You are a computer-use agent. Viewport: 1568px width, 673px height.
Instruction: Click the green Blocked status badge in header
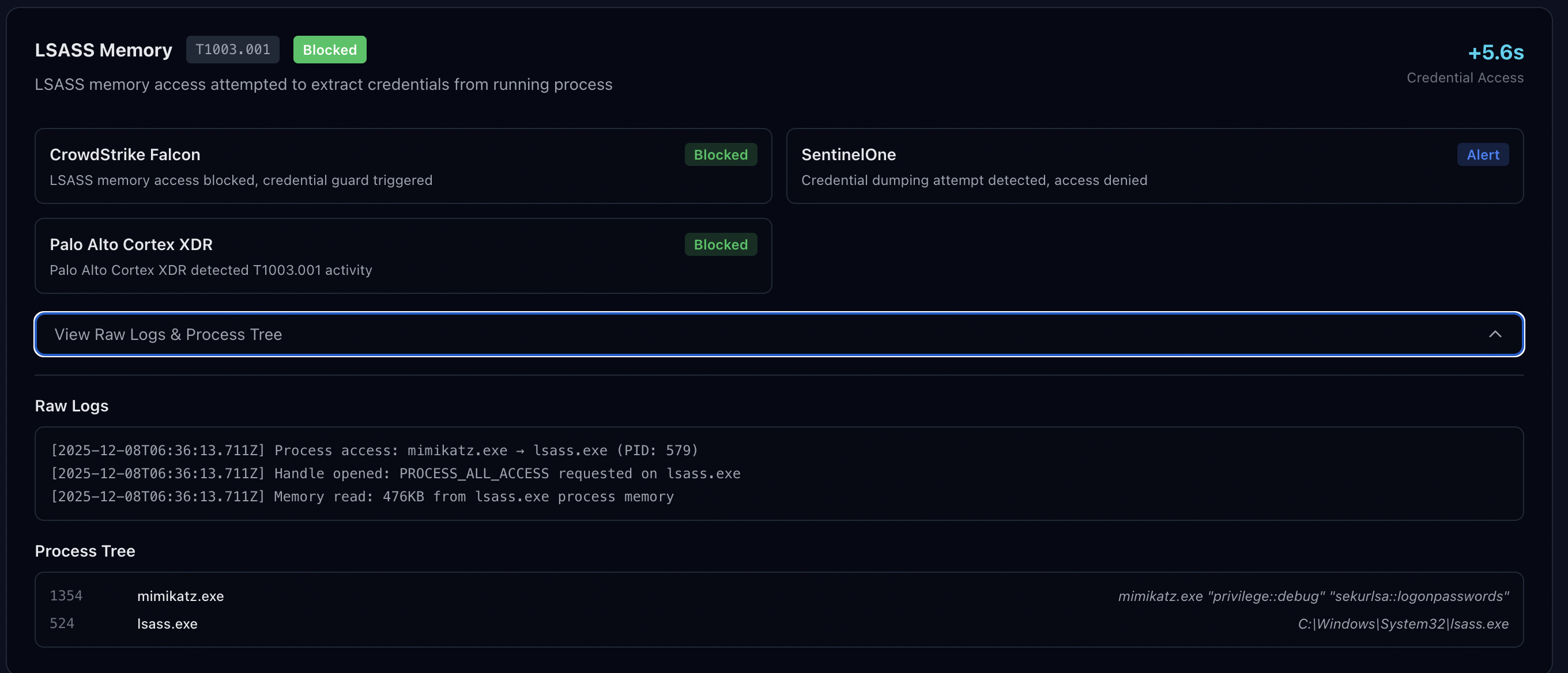pos(329,50)
